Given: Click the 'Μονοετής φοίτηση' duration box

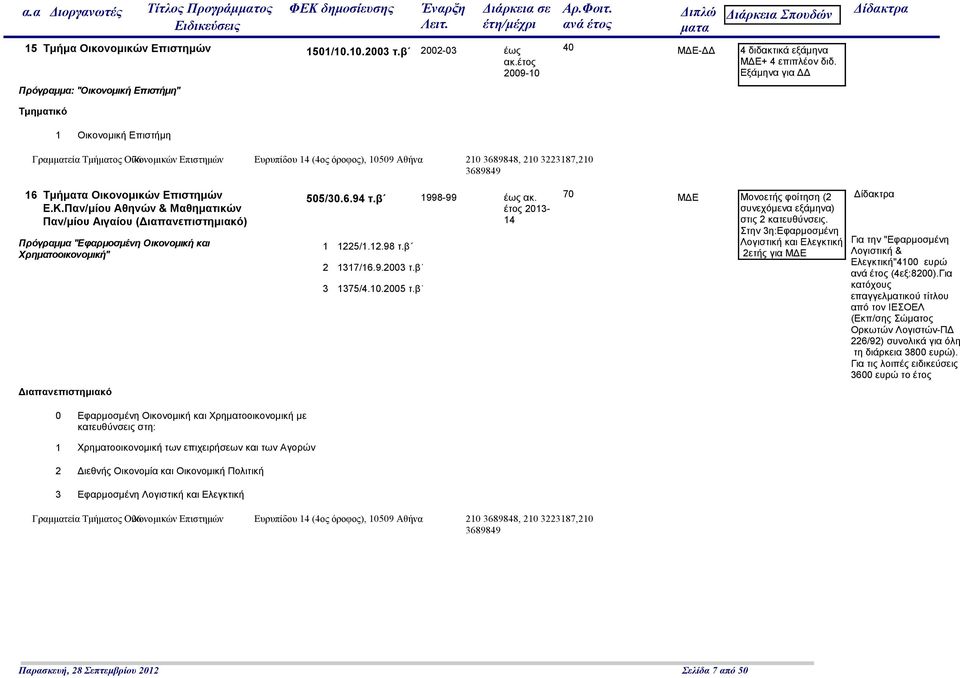Looking at the screenshot, I should 792,225.
